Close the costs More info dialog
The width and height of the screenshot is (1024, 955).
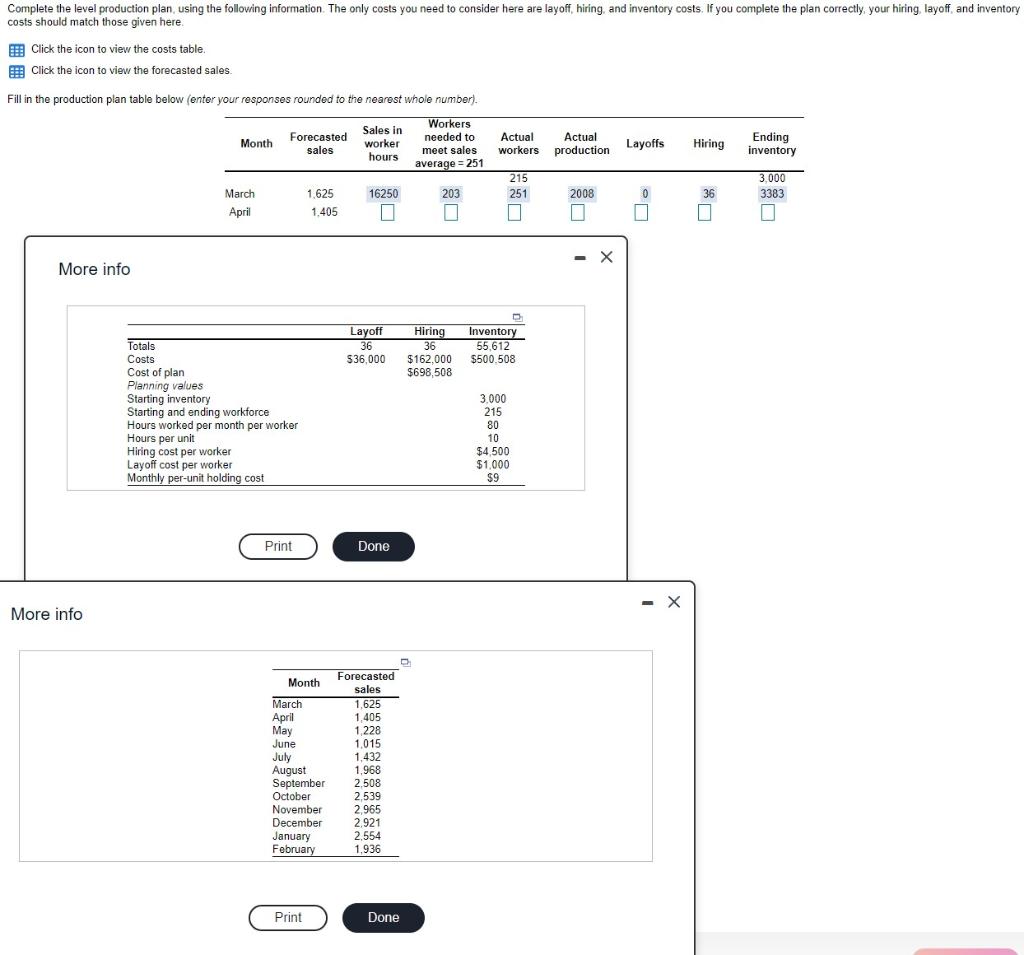point(605,257)
